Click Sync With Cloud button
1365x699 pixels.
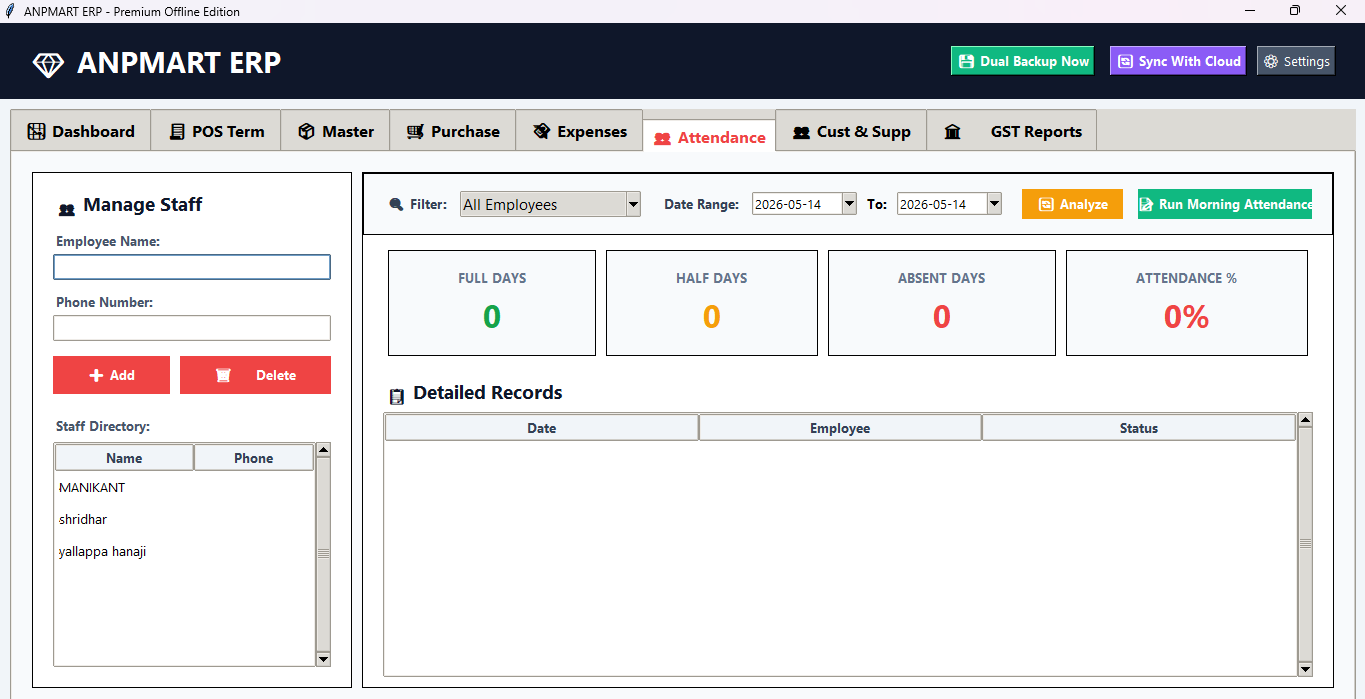pos(1178,61)
